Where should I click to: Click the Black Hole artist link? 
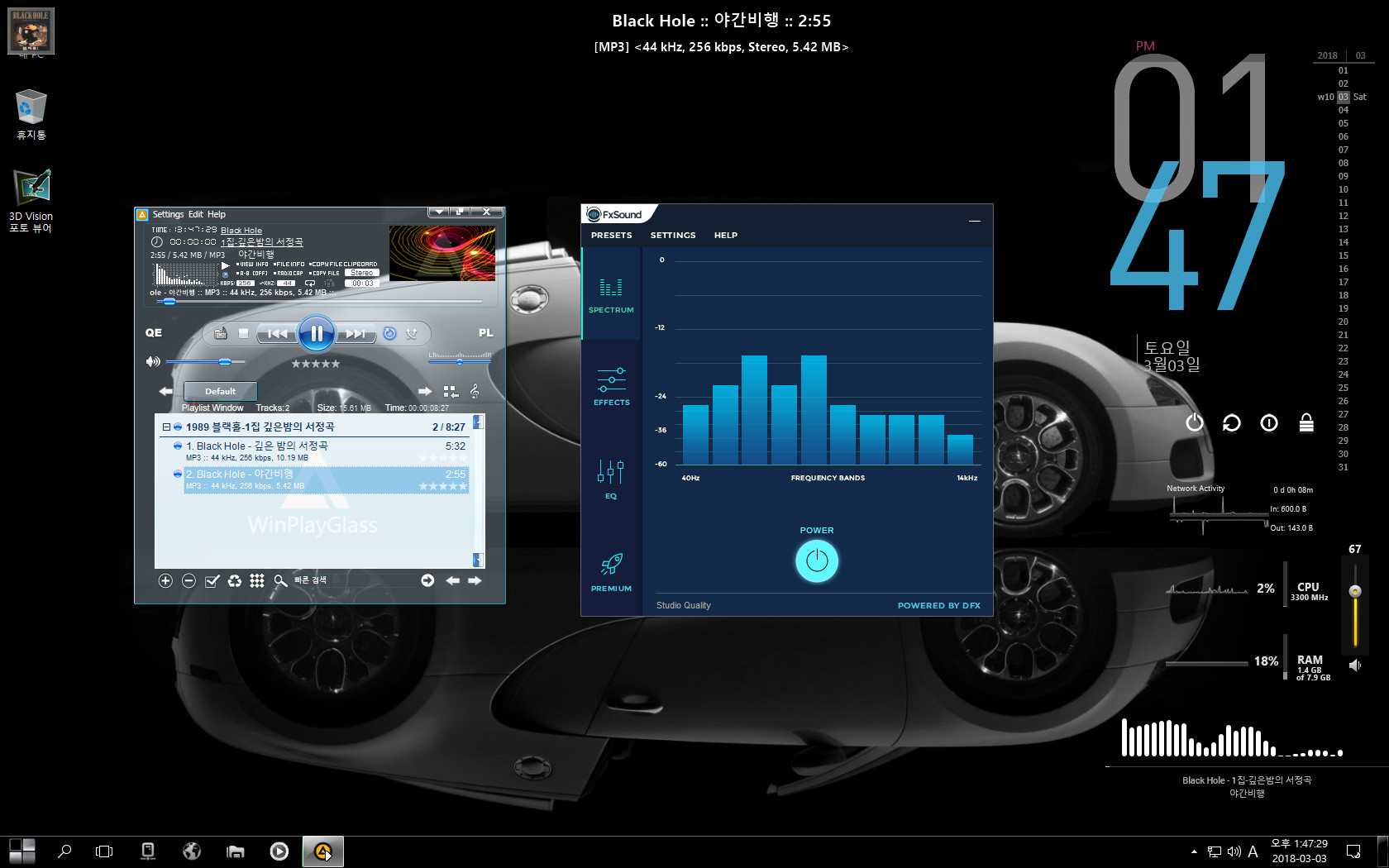pyautogui.click(x=241, y=231)
